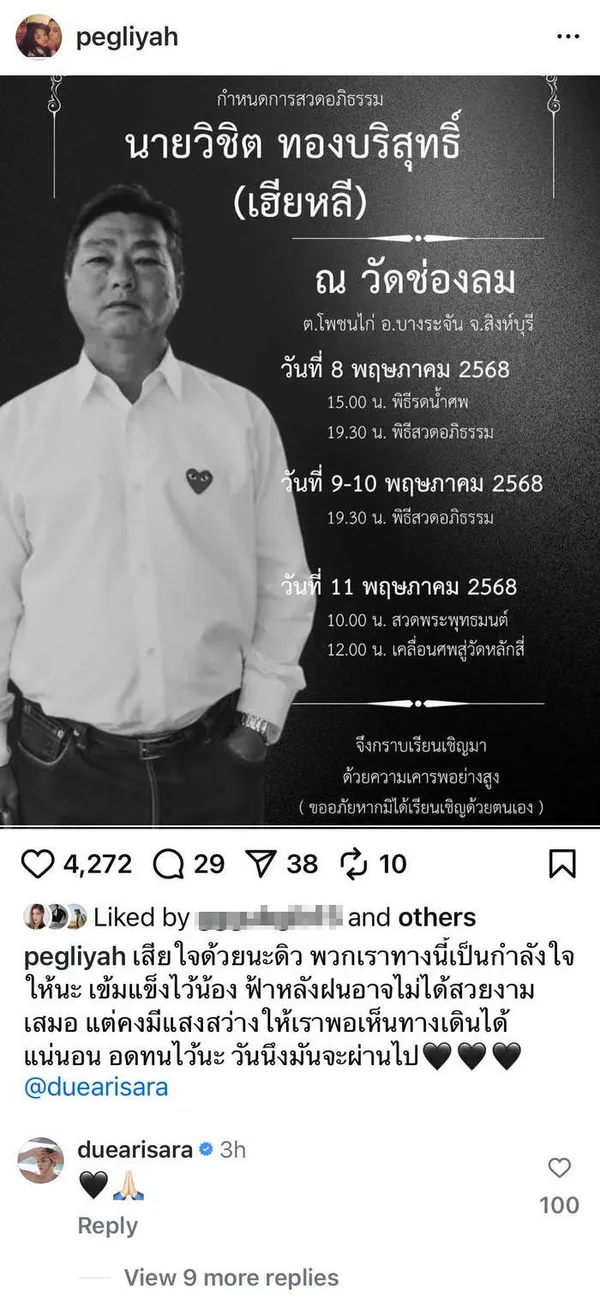View the list of others who liked
The width and height of the screenshot is (600, 1299).
[x=437, y=917]
